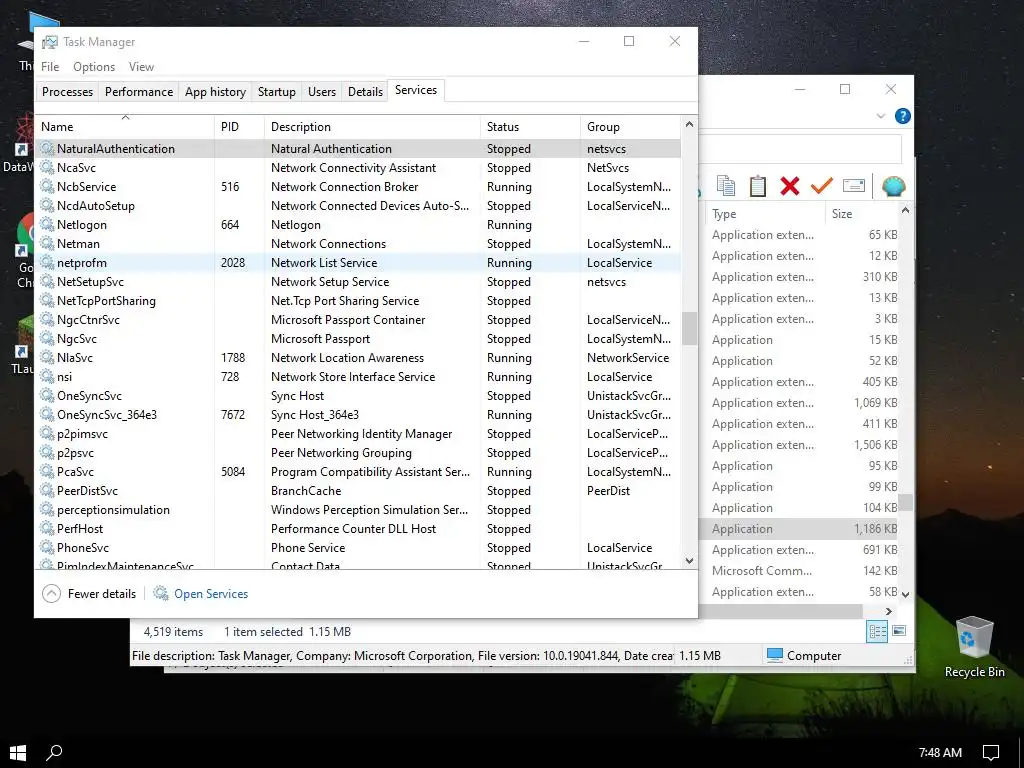Click the orange checkmark icon in Explorer toolbar

click(822, 186)
